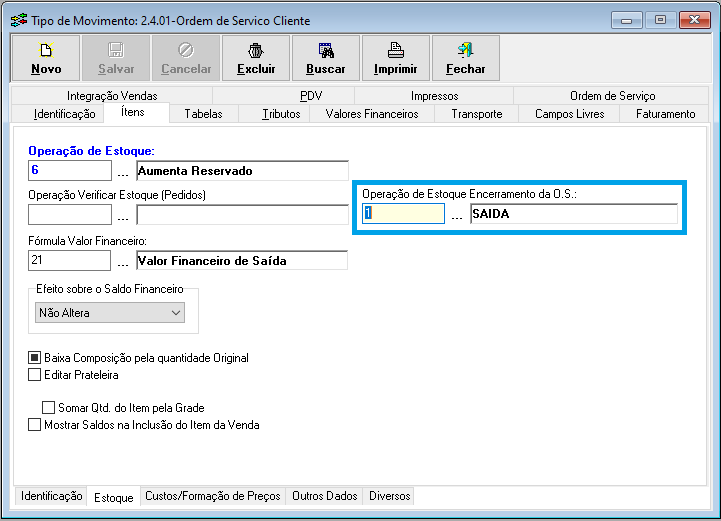The image size is (721, 521).
Task: Enable Mostrar Saldos na Inclusão do Item
Action: (35, 425)
